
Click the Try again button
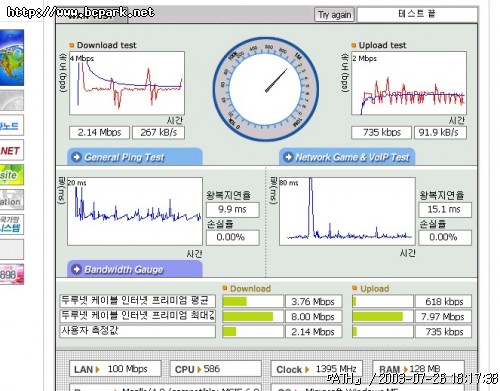tap(334, 15)
